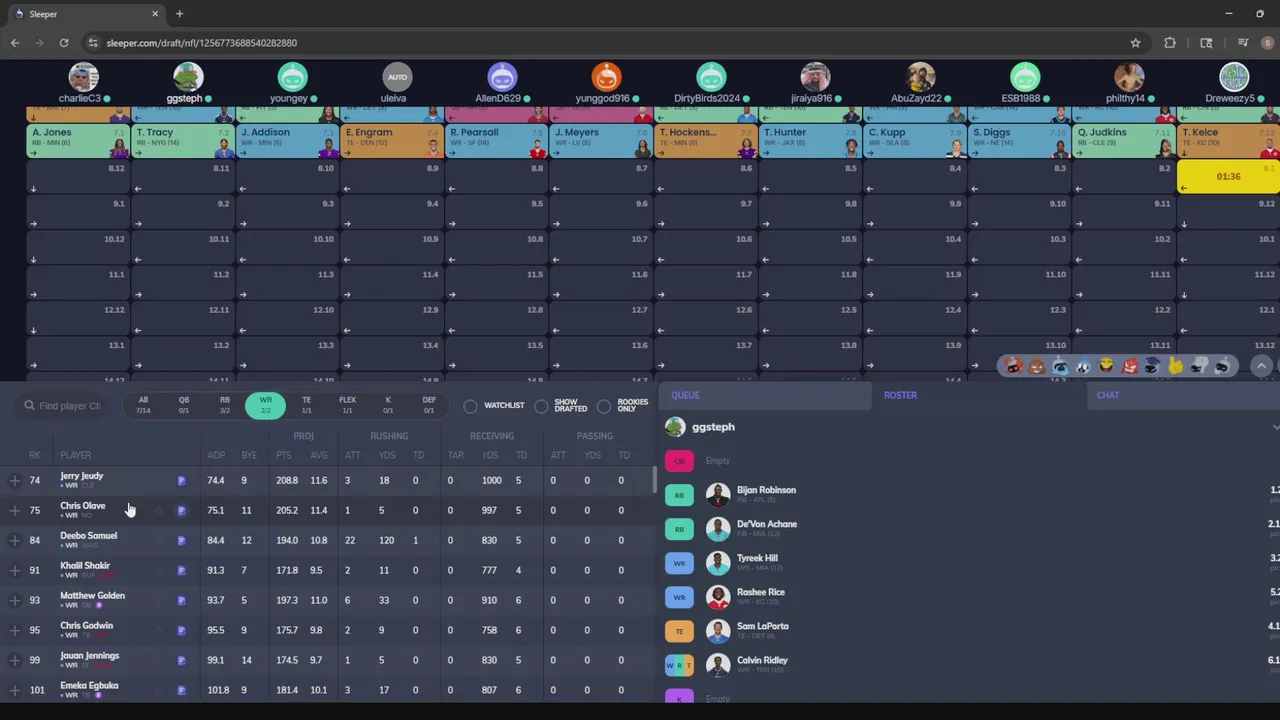Click the player list vertical scrollbar
Viewport: 1280px width, 720px height.
point(655,480)
